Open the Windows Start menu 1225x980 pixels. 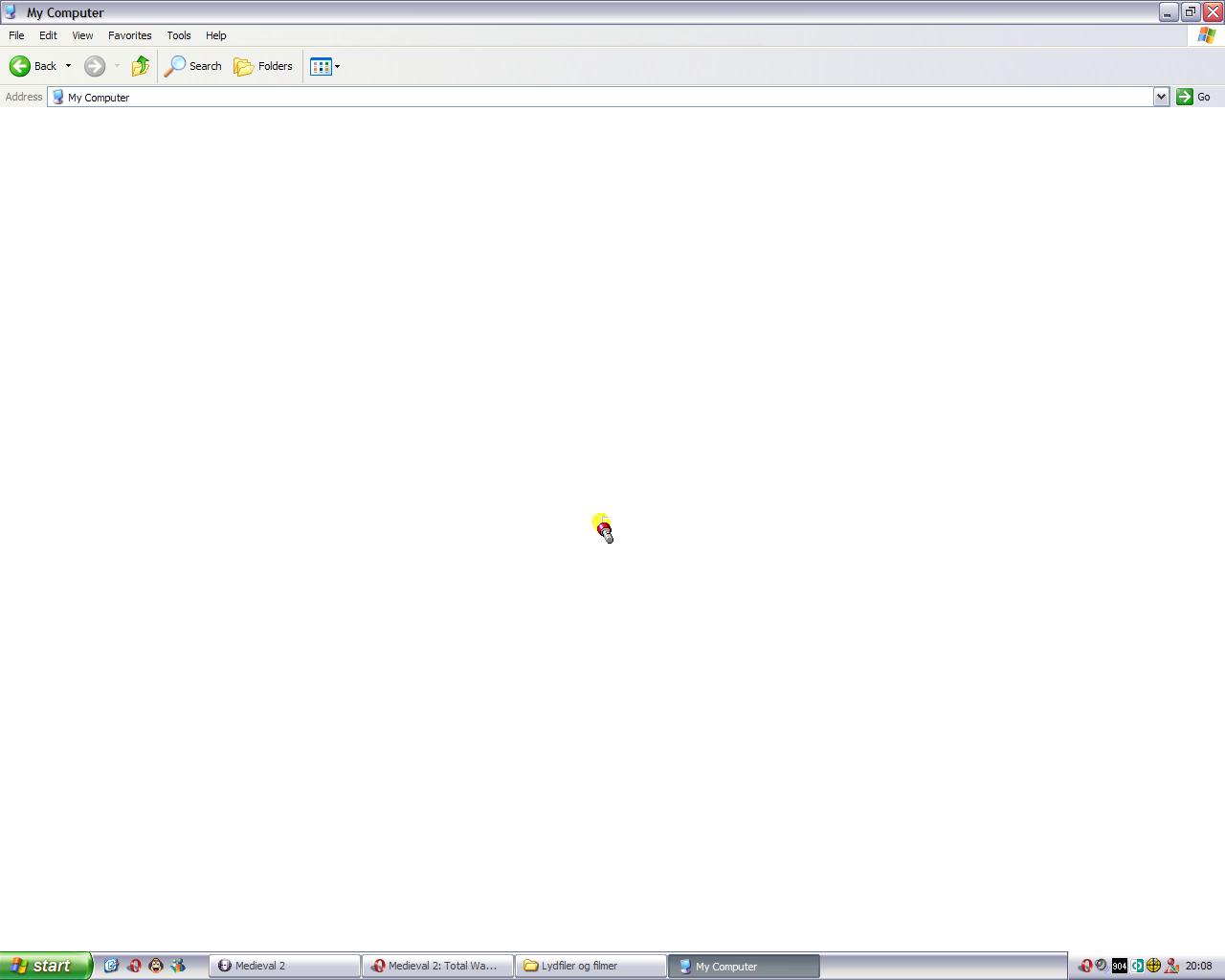(x=45, y=966)
